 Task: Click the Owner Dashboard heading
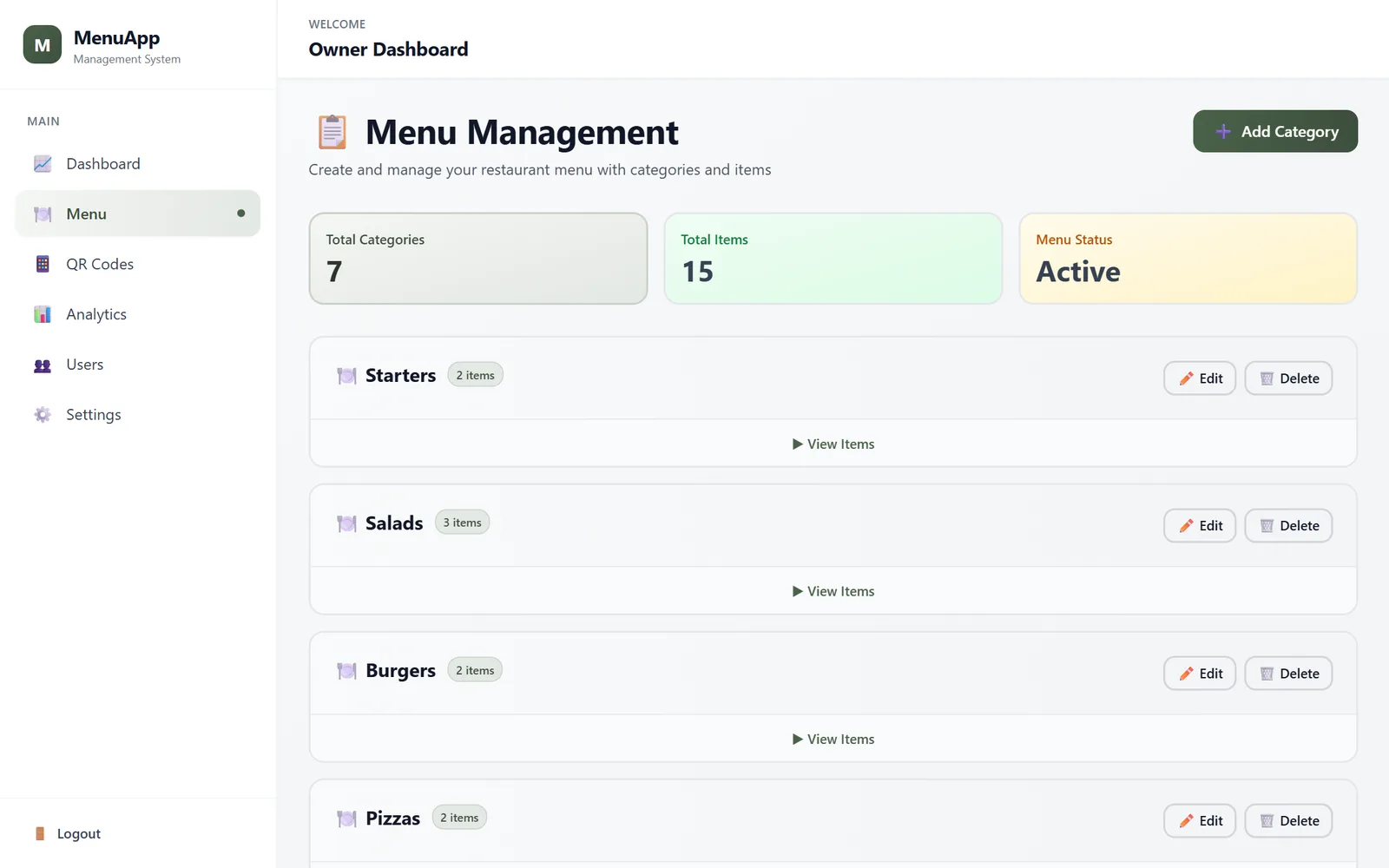[388, 49]
